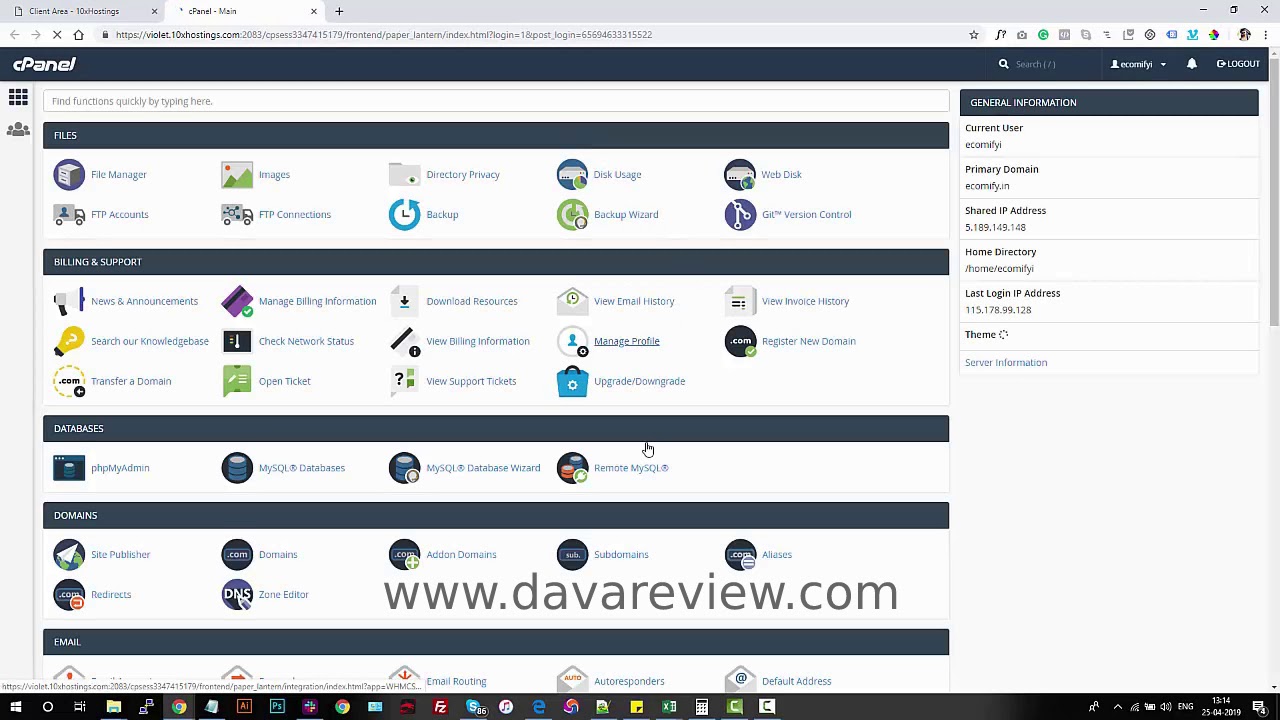Open View Billing Information
The height and width of the screenshot is (720, 1280).
[x=478, y=341]
